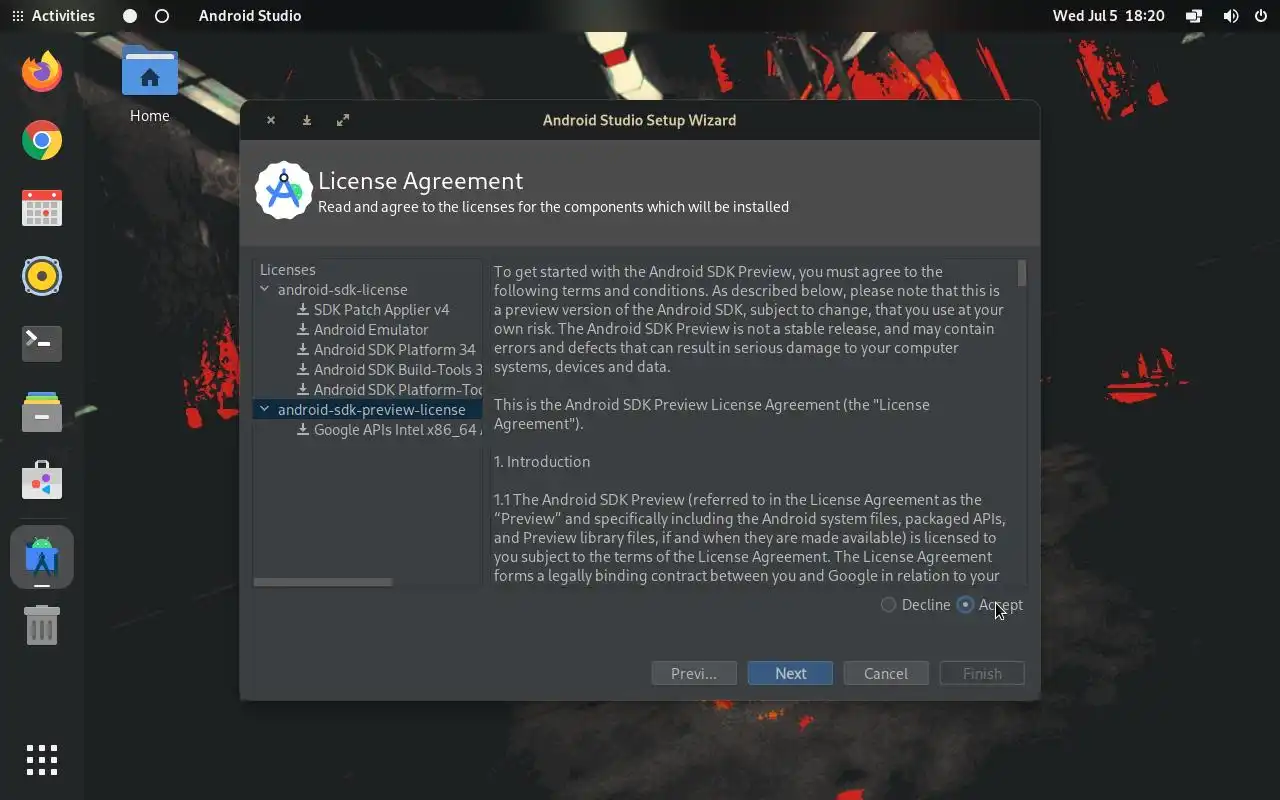The height and width of the screenshot is (800, 1280).
Task: Collapse the android-sdk-preview-license chevron
Action: pyautogui.click(x=265, y=409)
